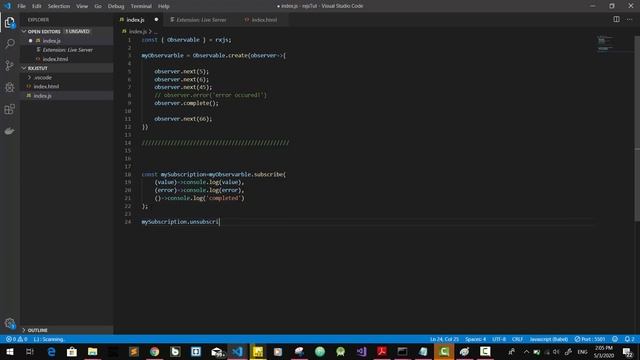Change JavaScript (Babel) language mode
Screen dimensions: 640x360
click(x=549, y=339)
